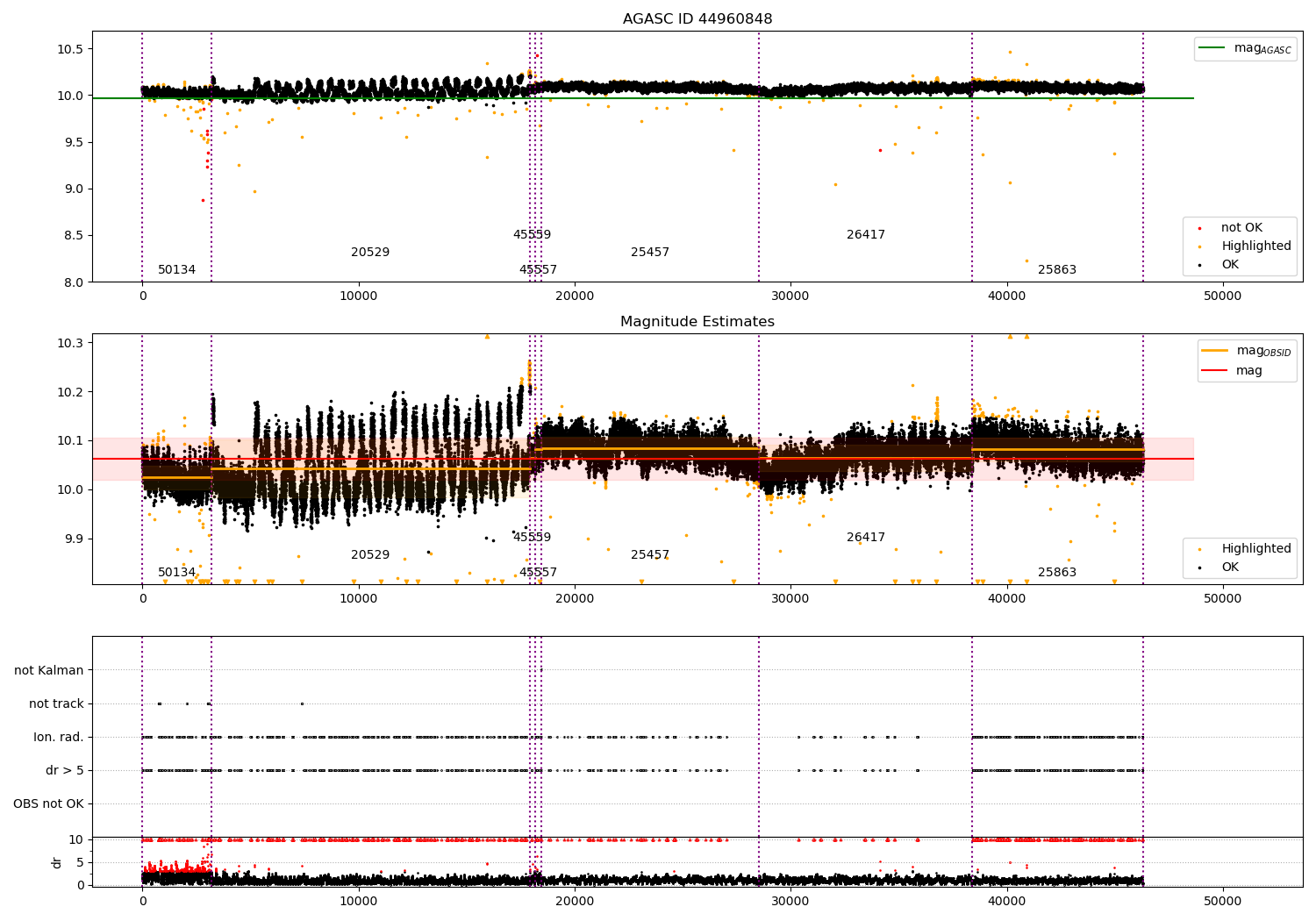Image resolution: width=1316 pixels, height=921 pixels.
Task: Click obsid label 25863 in Magnitude Estimates plot
Action: [x=1057, y=573]
